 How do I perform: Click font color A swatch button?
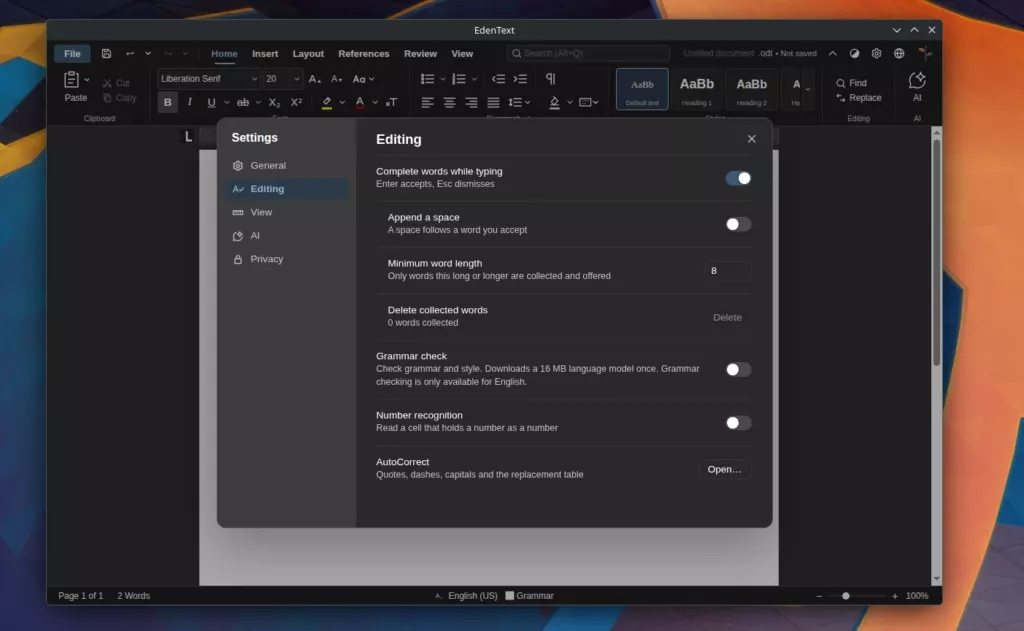click(x=360, y=102)
